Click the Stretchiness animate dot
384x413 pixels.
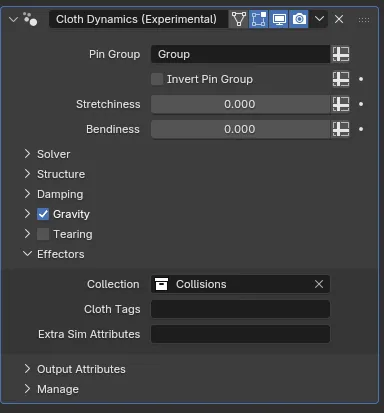coord(361,104)
